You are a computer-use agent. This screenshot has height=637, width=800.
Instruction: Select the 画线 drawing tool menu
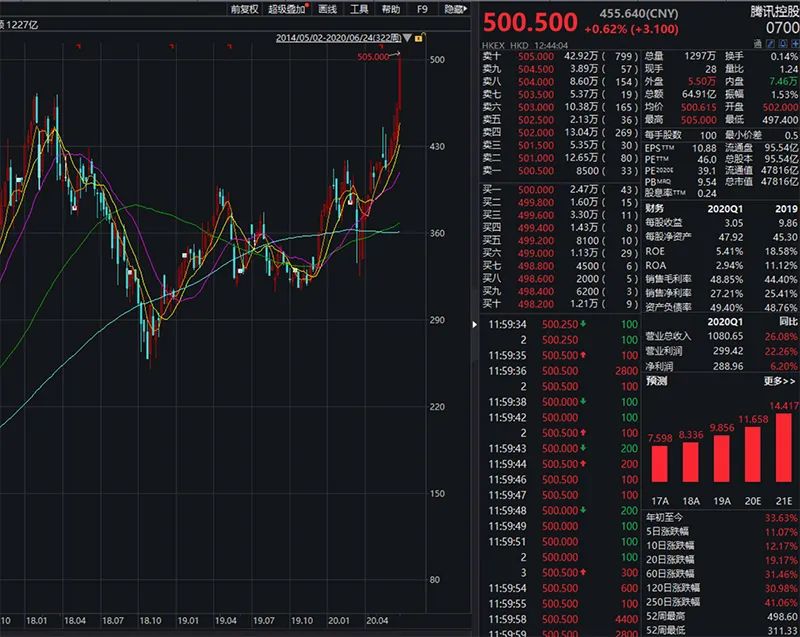[x=328, y=9]
